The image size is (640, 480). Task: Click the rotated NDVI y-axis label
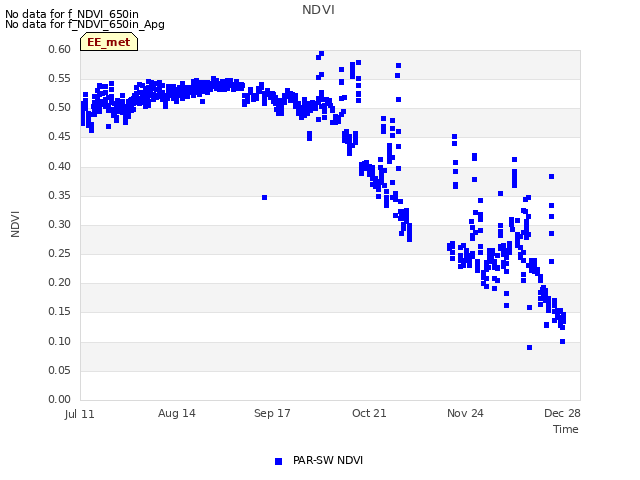pyautogui.click(x=15, y=224)
